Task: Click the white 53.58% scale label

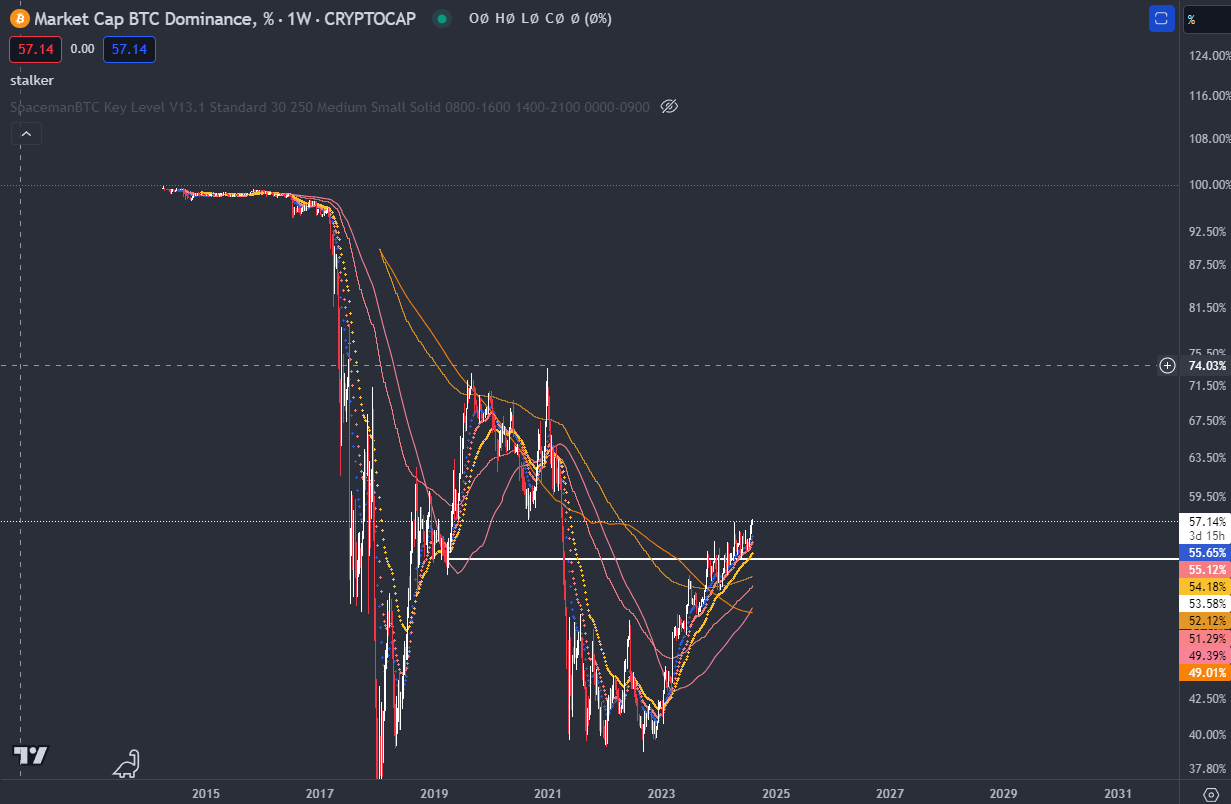Action: click(x=1206, y=603)
